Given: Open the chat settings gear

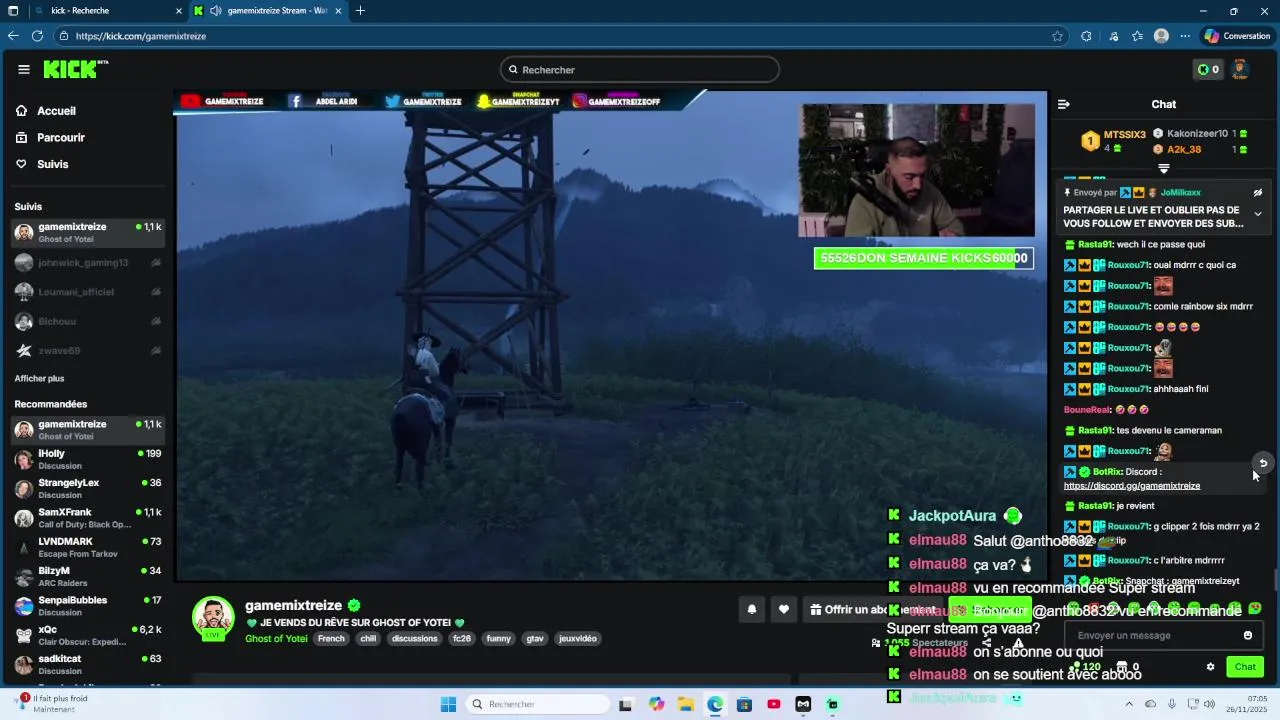Looking at the screenshot, I should (1210, 667).
